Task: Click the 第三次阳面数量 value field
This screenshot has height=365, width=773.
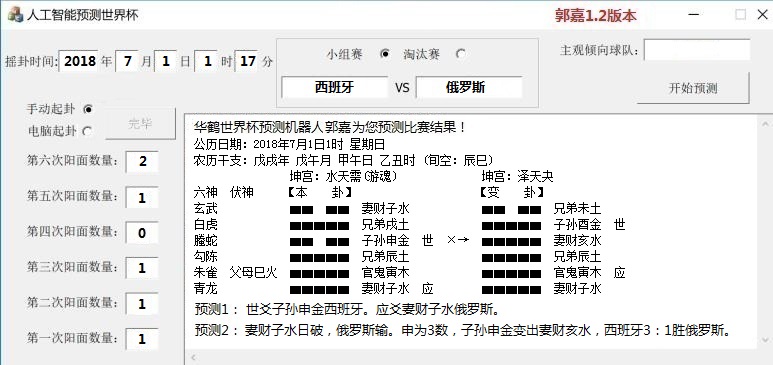Action: click(142, 268)
